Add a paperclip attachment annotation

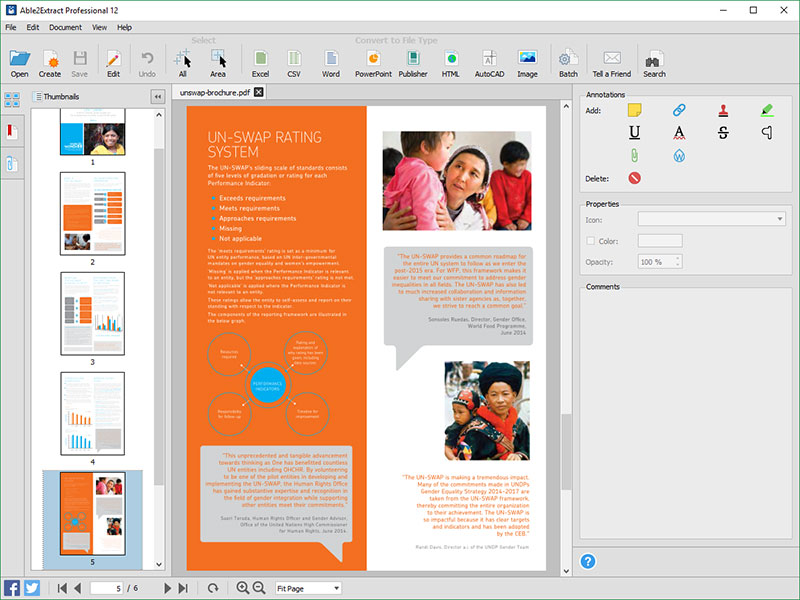(x=635, y=155)
